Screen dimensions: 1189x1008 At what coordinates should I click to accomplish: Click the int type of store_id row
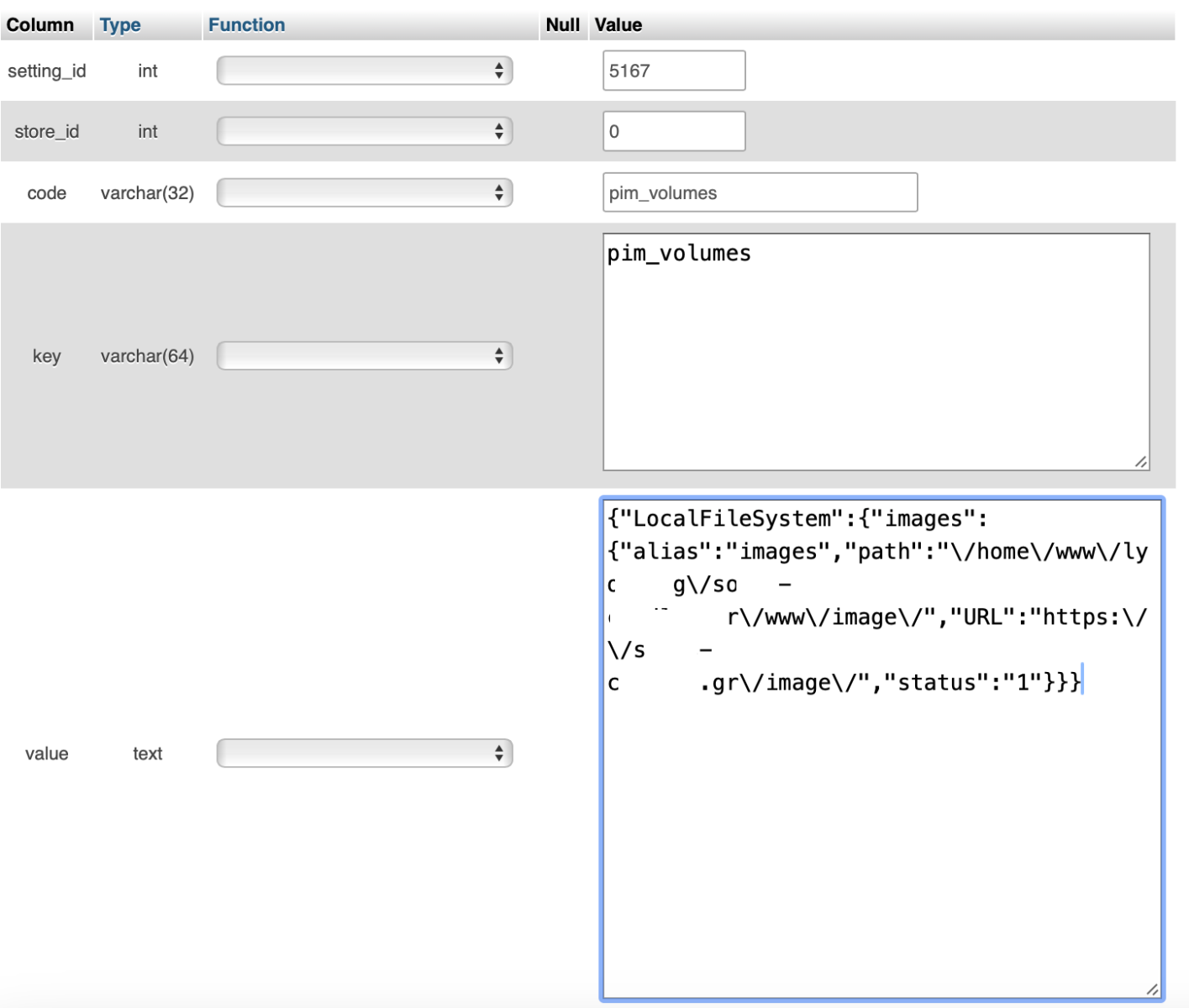148,131
